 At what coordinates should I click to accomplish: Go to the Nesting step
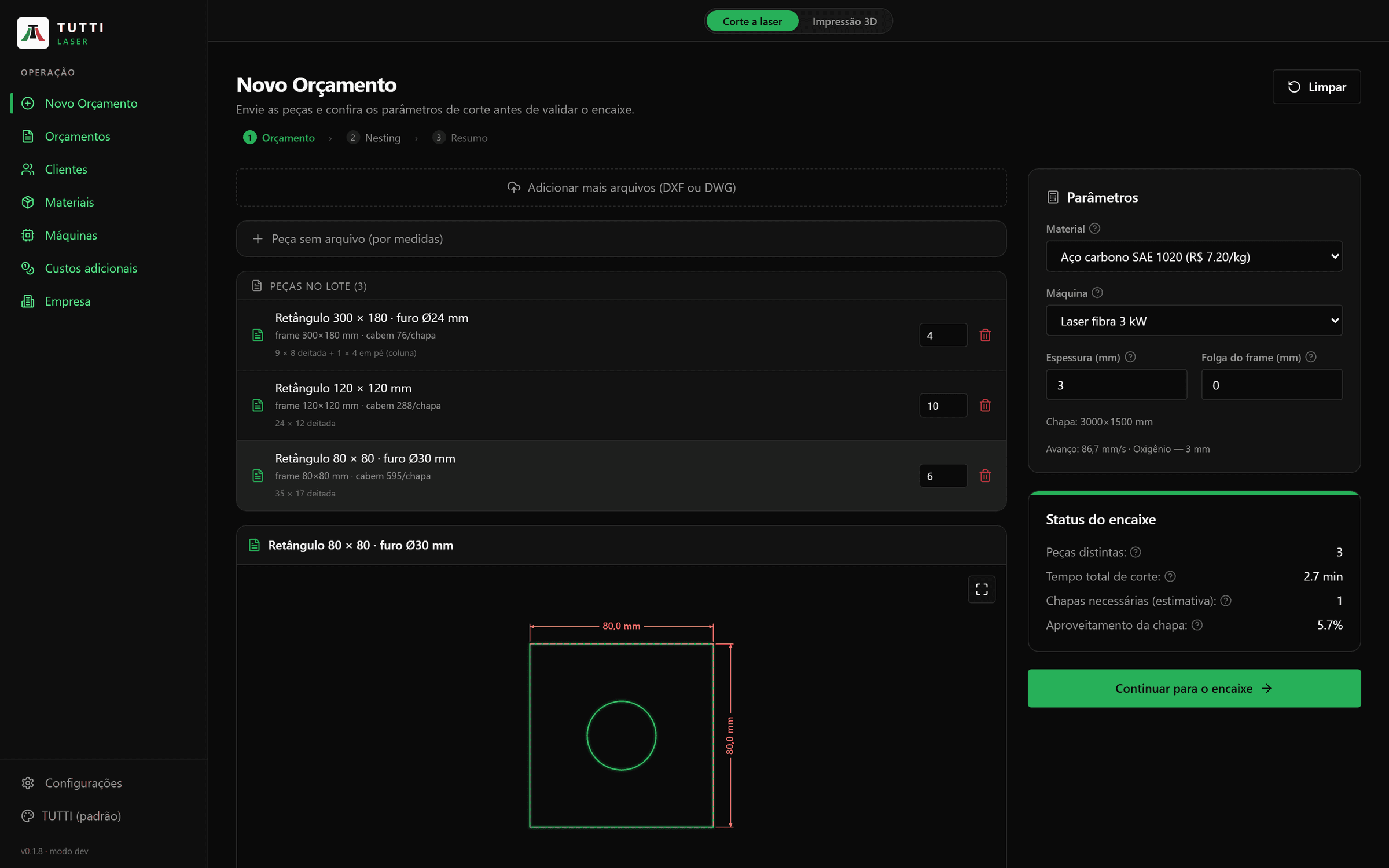click(x=374, y=138)
